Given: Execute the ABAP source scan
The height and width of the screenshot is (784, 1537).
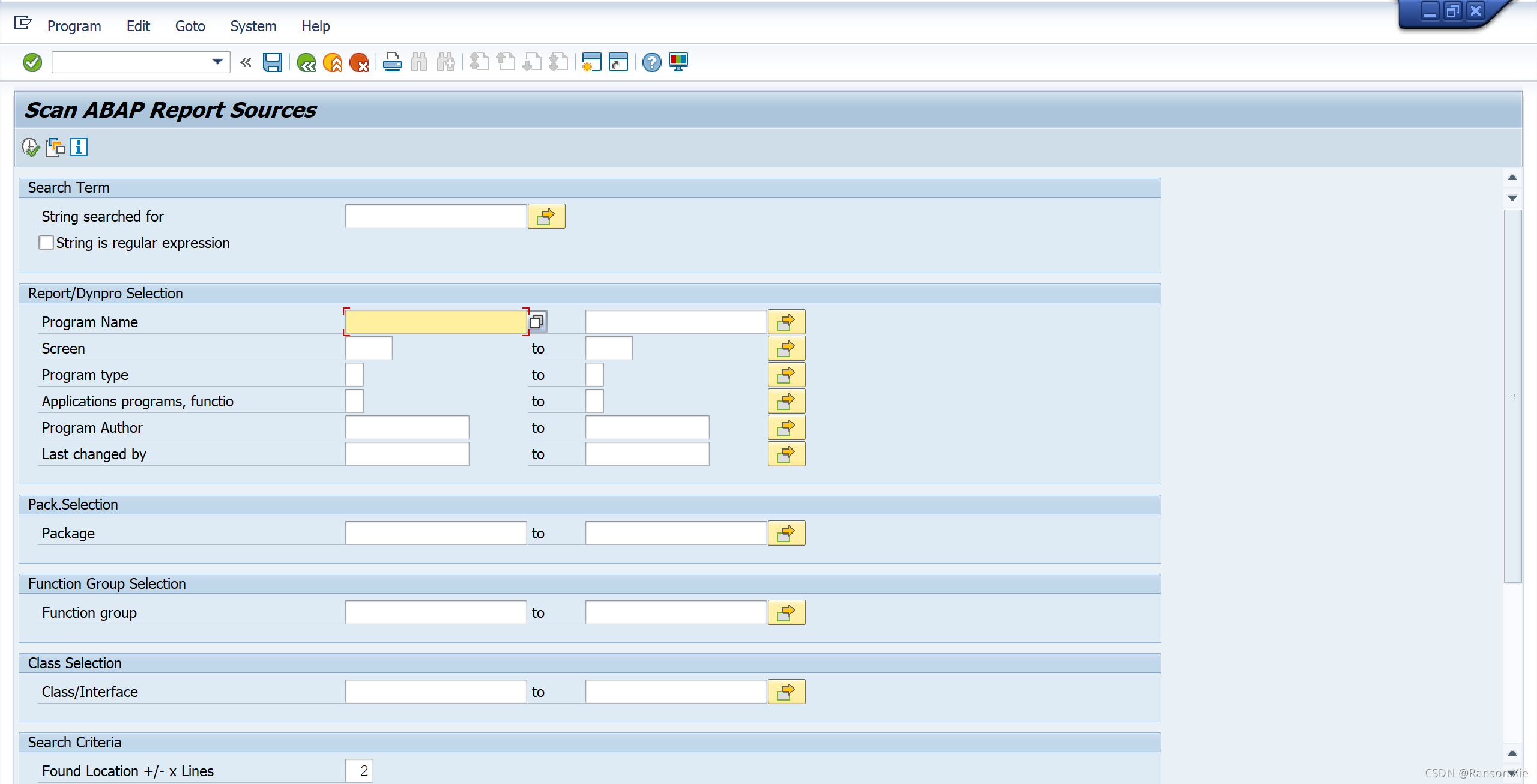Looking at the screenshot, I should pyautogui.click(x=29, y=147).
